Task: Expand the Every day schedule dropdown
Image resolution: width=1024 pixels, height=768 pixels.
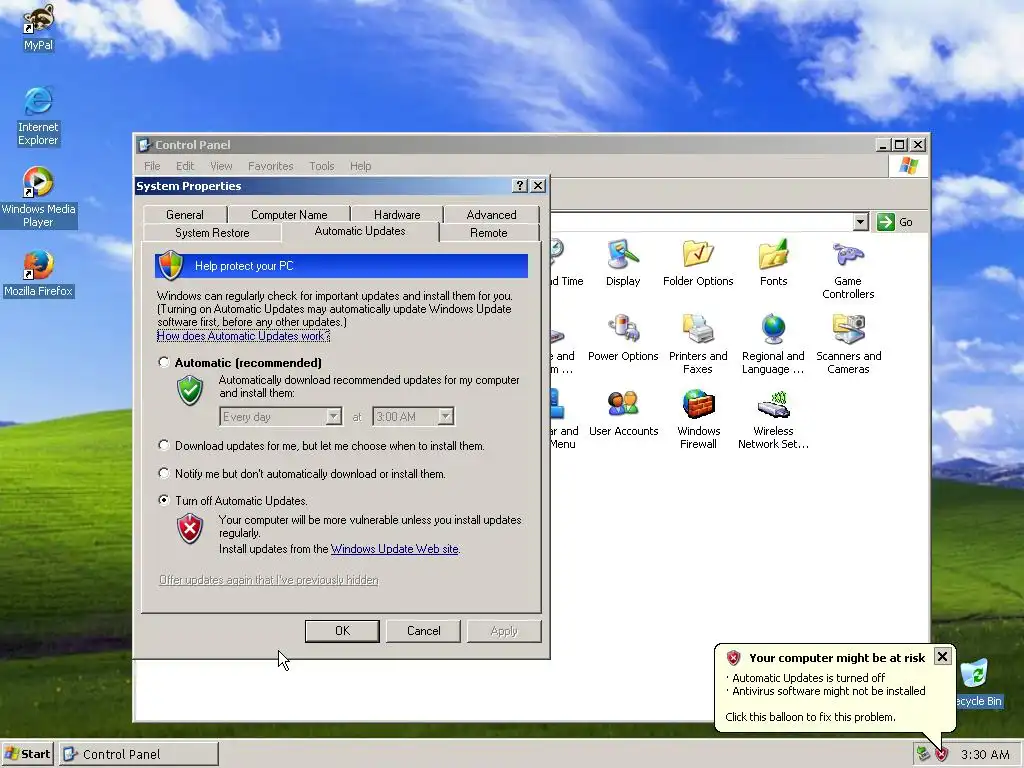Action: click(334, 417)
